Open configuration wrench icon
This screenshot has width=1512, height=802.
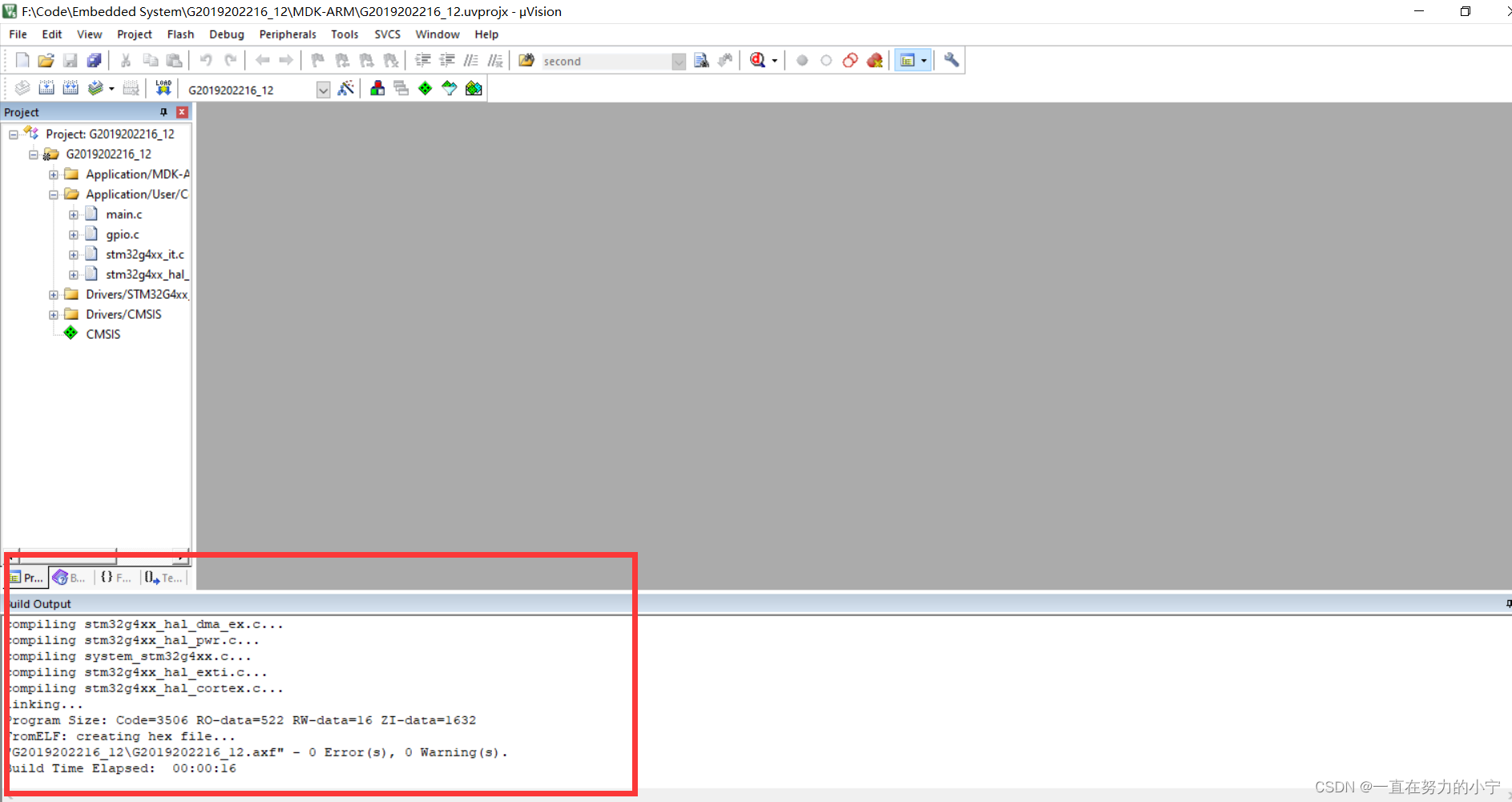tap(951, 60)
